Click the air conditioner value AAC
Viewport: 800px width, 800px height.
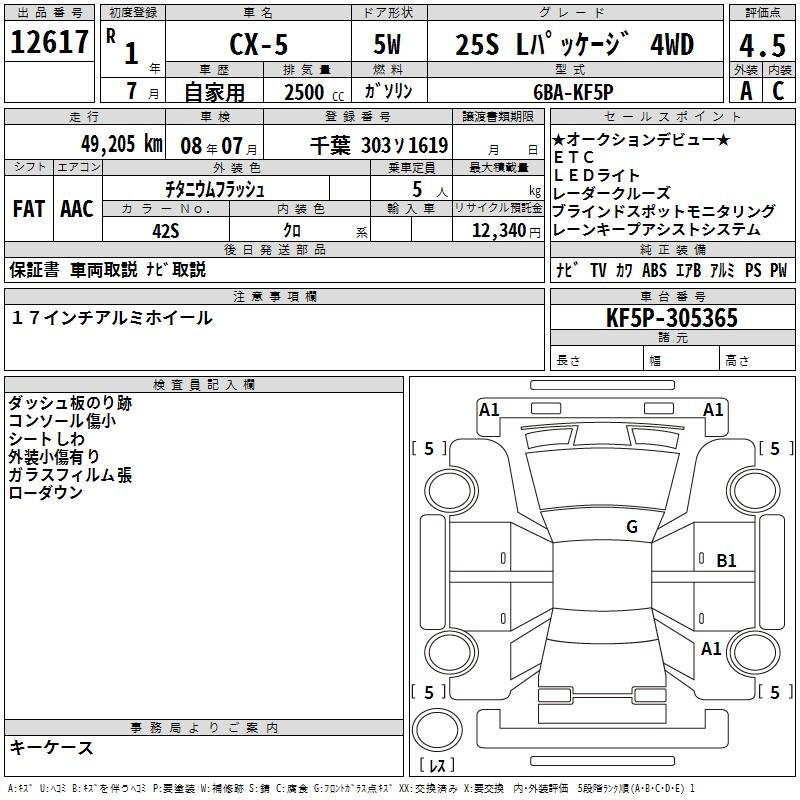(x=77, y=209)
